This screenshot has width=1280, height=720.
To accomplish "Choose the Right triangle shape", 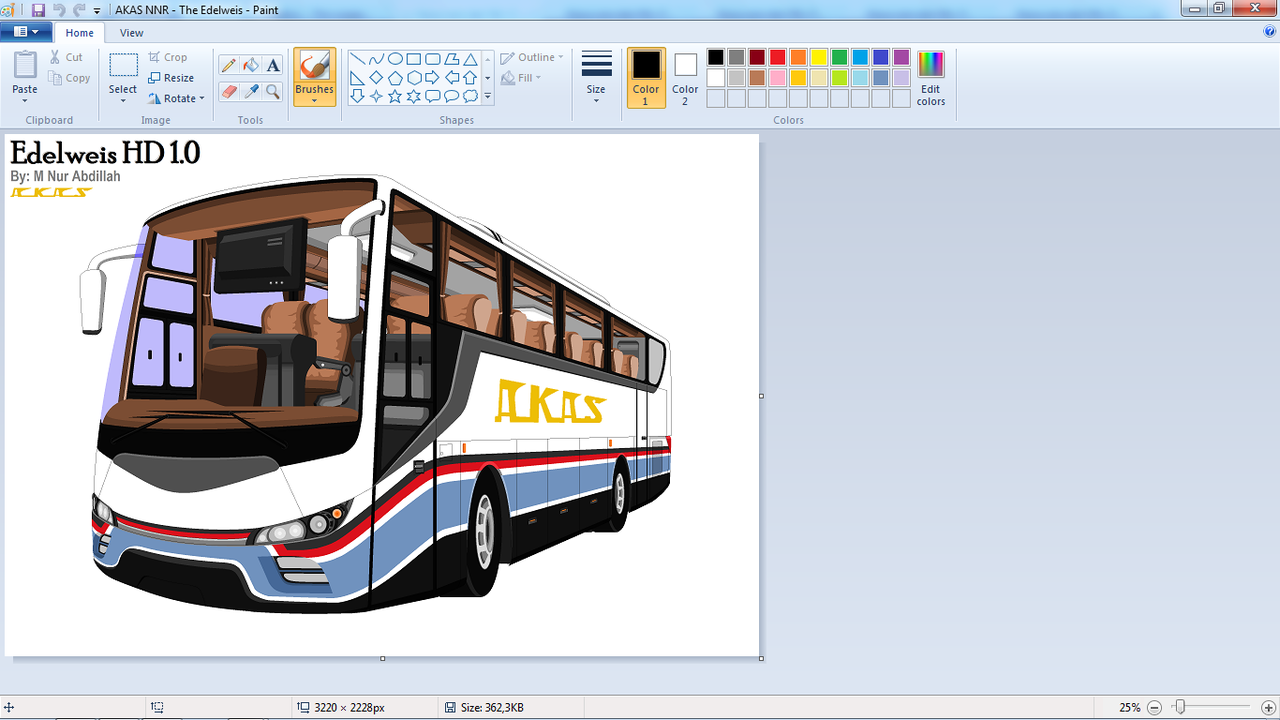I will pos(357,78).
